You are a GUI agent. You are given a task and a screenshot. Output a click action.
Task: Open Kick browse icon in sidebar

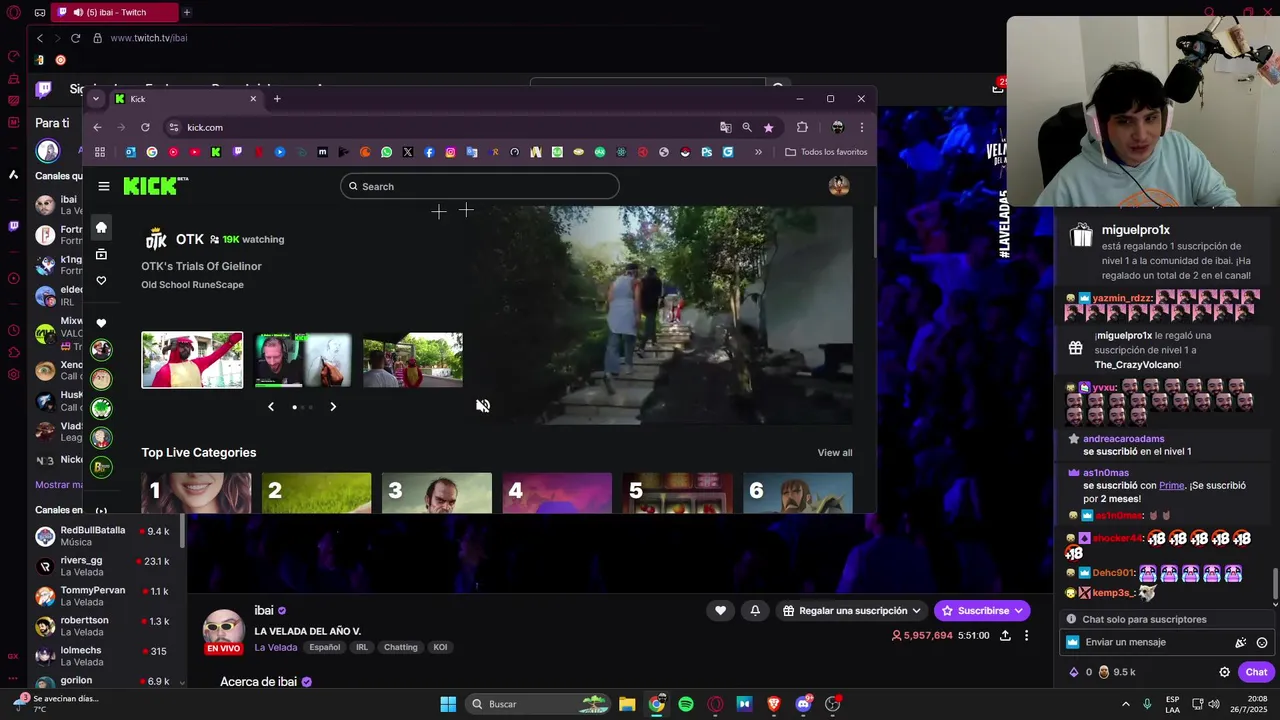point(101,254)
